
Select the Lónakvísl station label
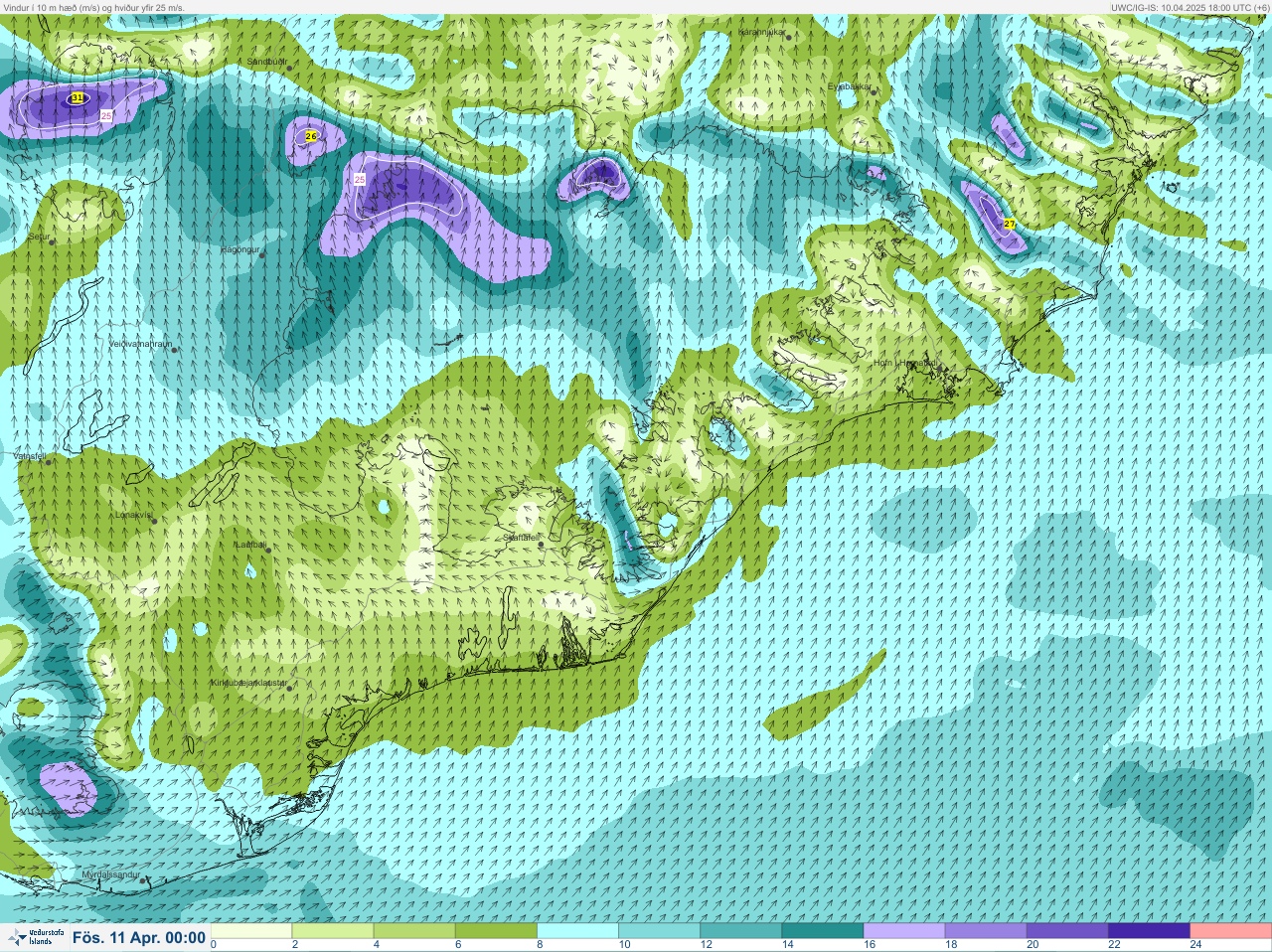click(134, 516)
